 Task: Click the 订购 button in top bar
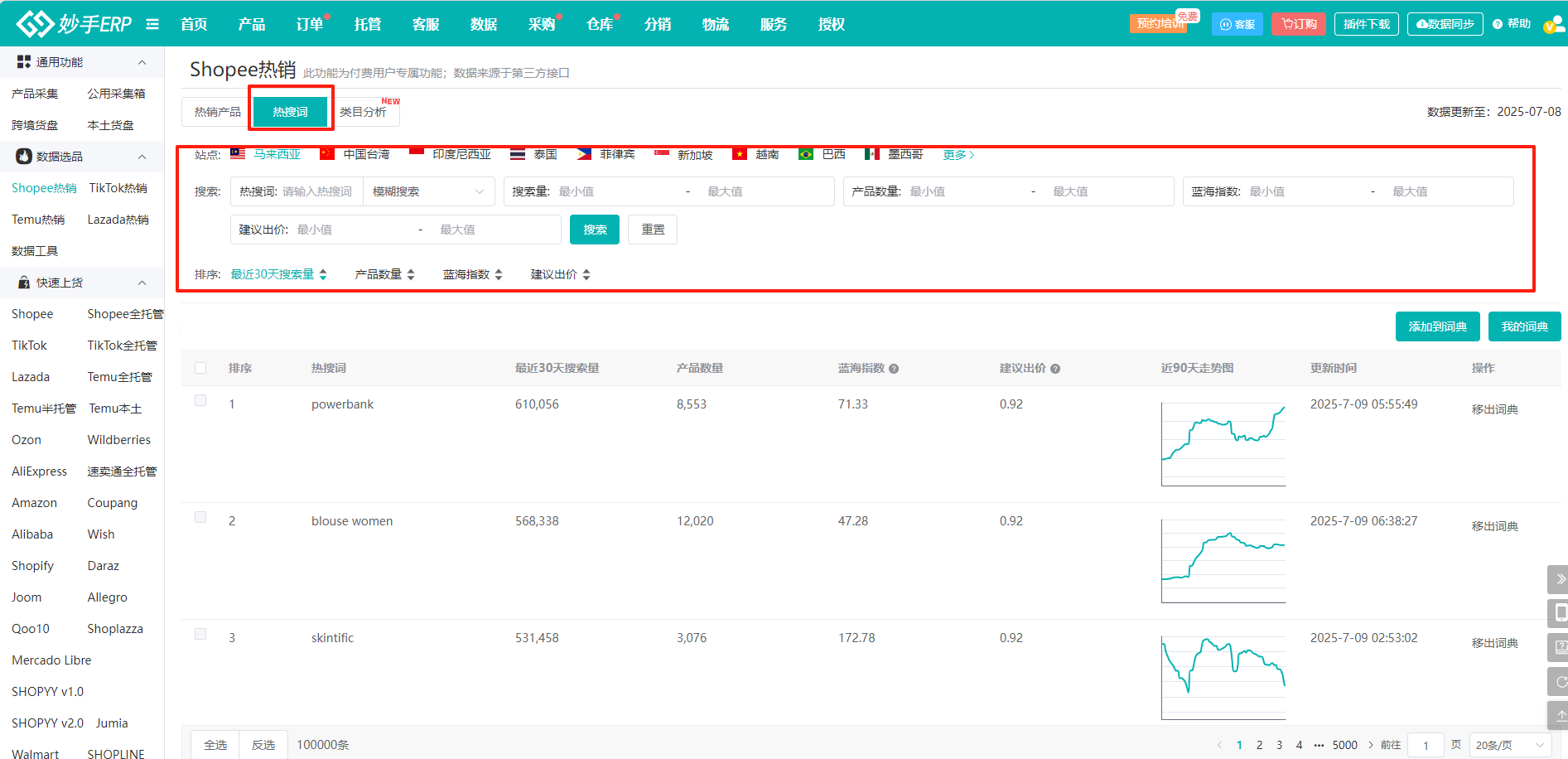click(1299, 24)
